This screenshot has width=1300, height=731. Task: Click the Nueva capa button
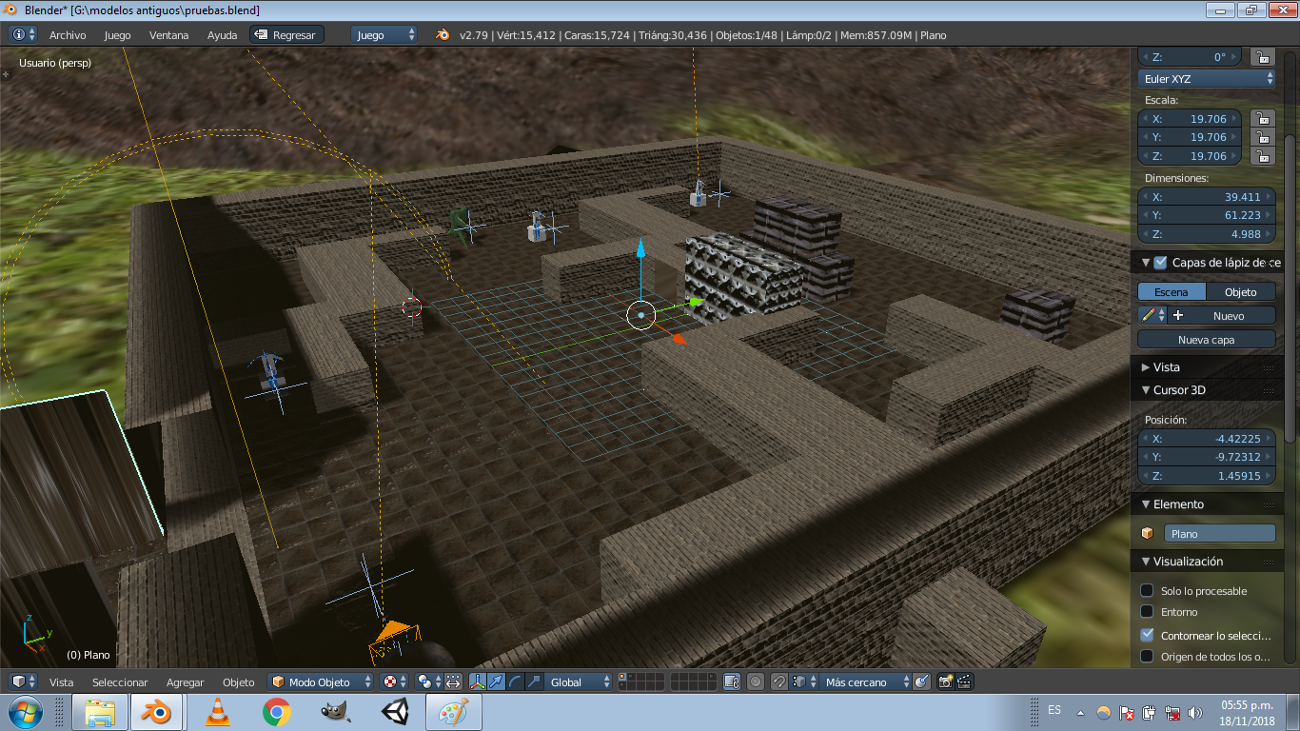[1206, 340]
